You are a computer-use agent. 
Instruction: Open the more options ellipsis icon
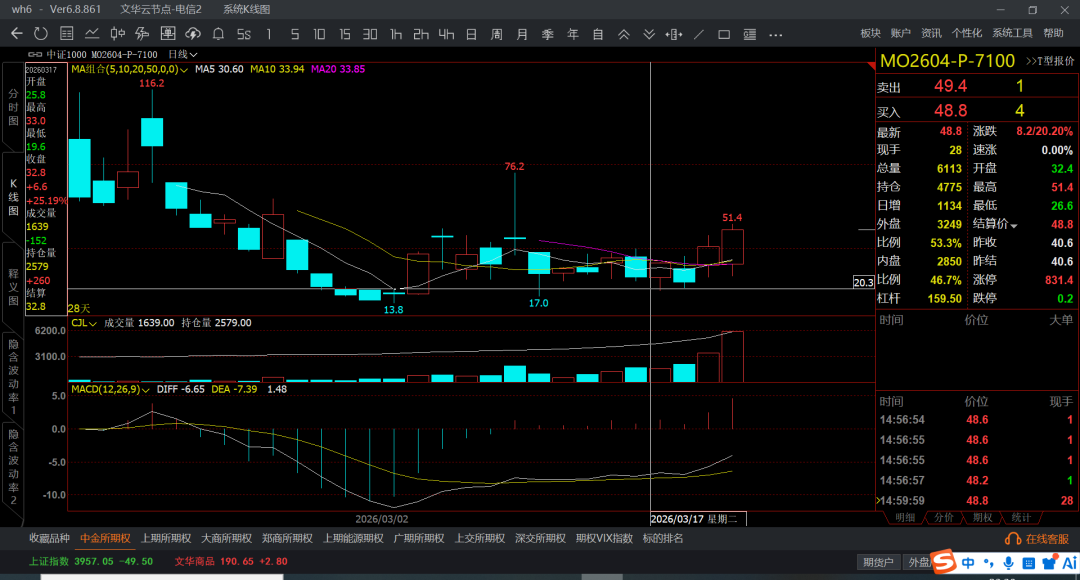pyautogui.click(x=776, y=34)
